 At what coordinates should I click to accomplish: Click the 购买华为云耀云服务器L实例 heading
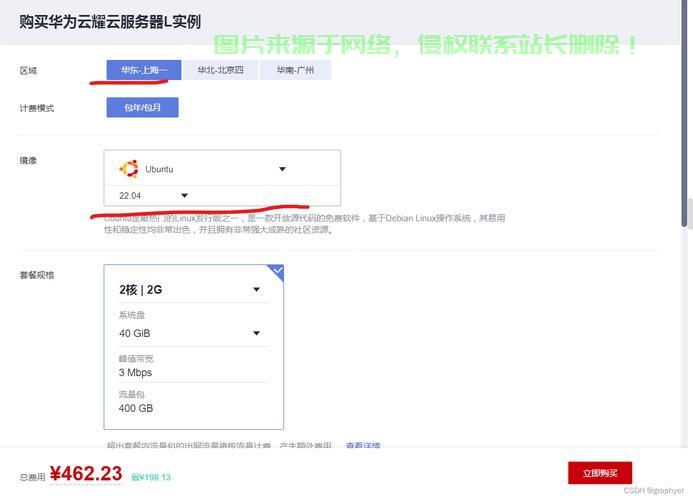click(x=110, y=21)
